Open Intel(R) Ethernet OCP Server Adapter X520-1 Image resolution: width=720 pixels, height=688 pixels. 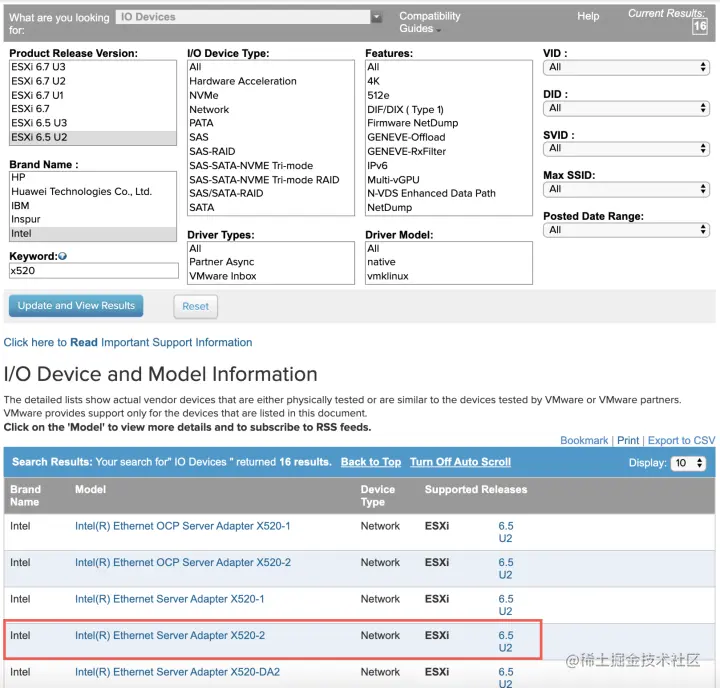click(183, 526)
